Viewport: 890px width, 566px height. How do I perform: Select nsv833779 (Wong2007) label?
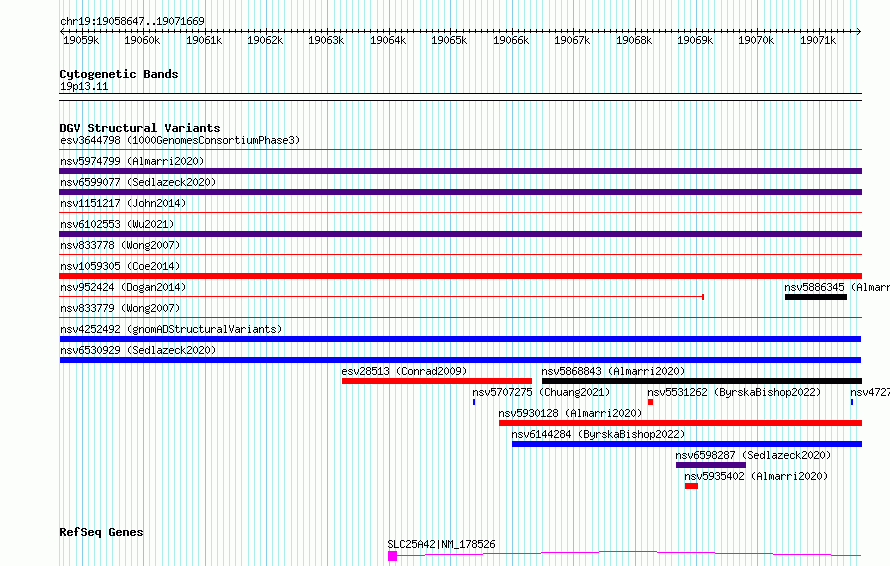point(120,308)
